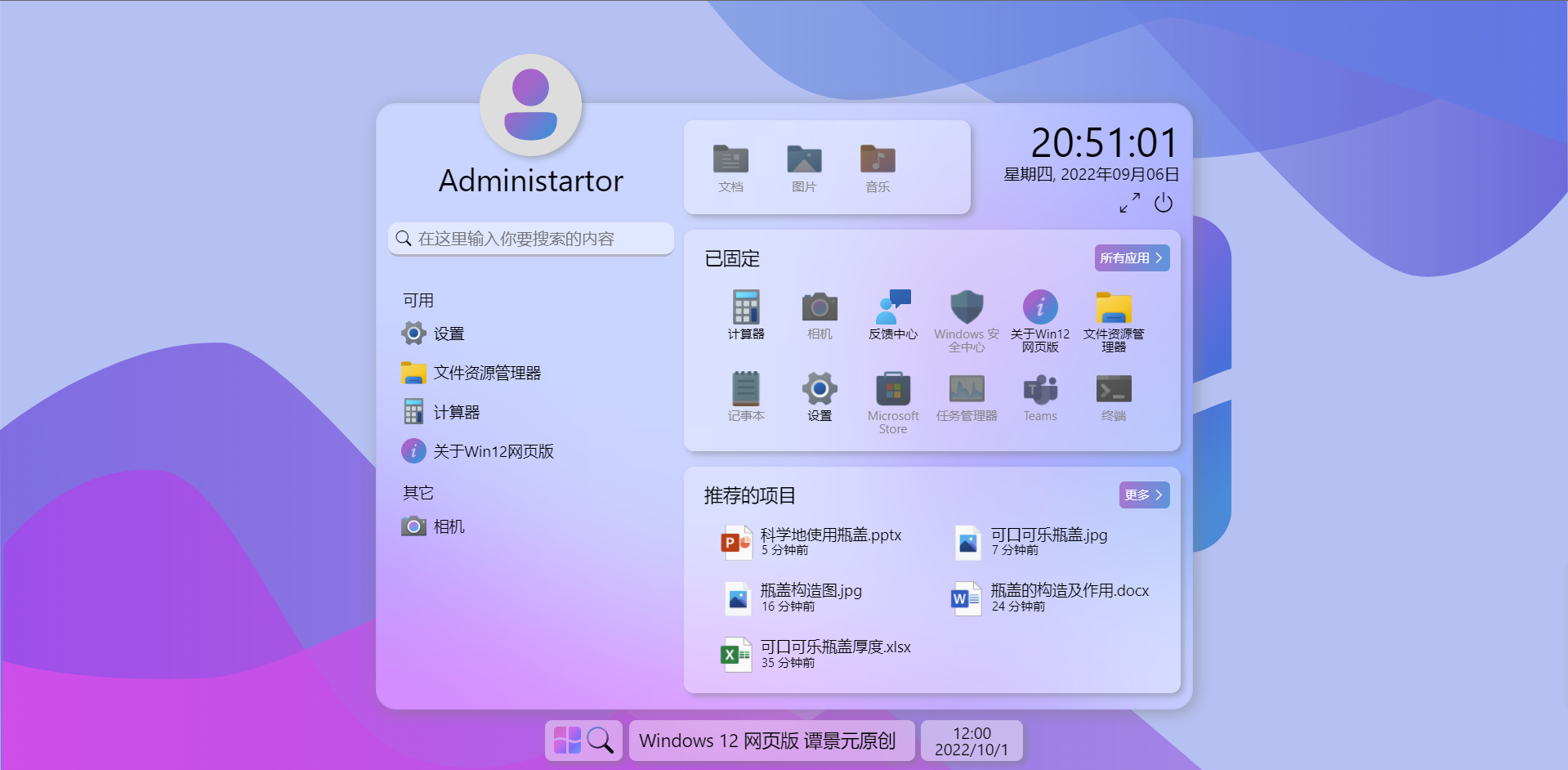Click the 可用 list section heading
The height and width of the screenshot is (770, 1568).
(x=418, y=300)
